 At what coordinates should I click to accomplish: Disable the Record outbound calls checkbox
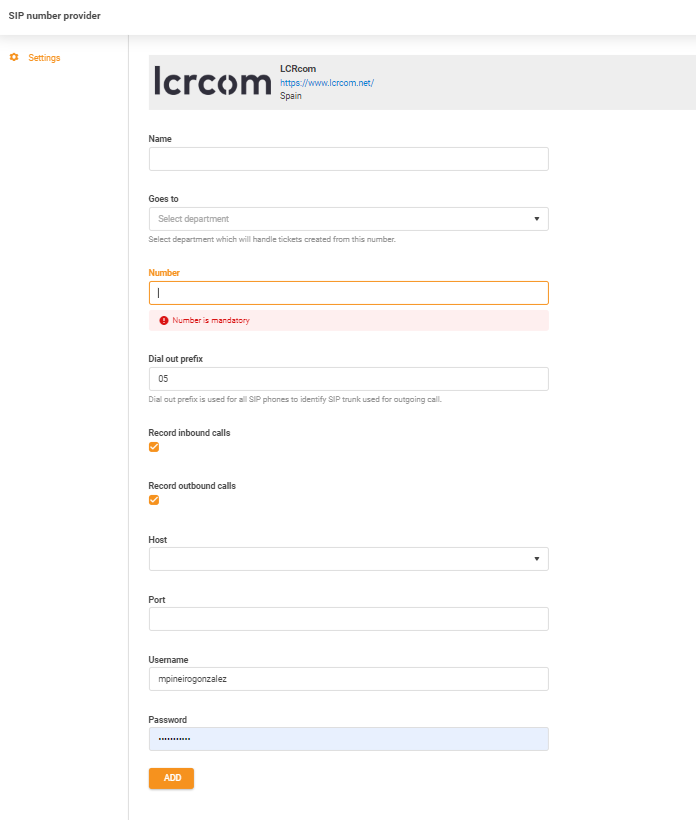[x=154, y=500]
